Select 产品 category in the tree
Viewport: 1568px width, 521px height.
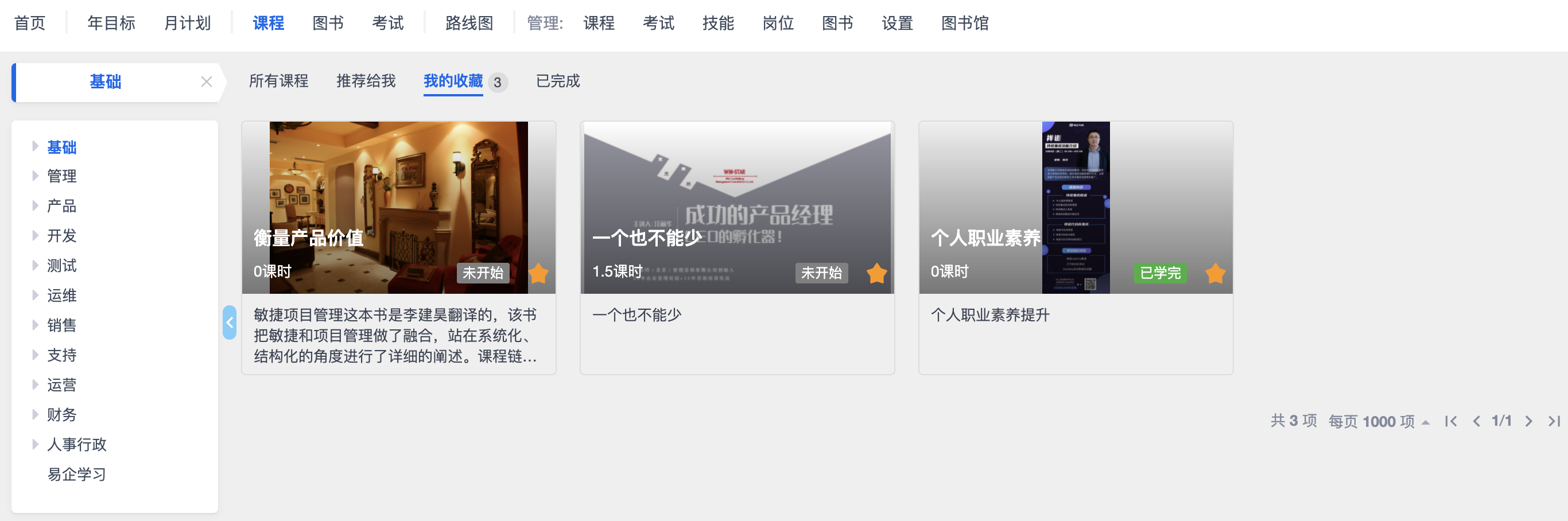click(x=61, y=207)
